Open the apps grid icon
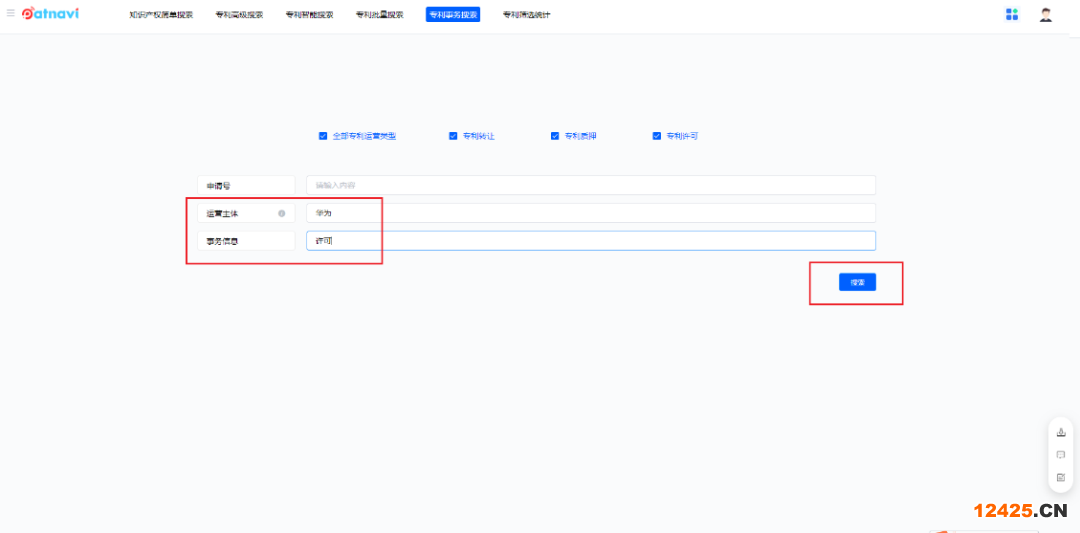This screenshot has width=1080, height=533. click(x=1012, y=14)
